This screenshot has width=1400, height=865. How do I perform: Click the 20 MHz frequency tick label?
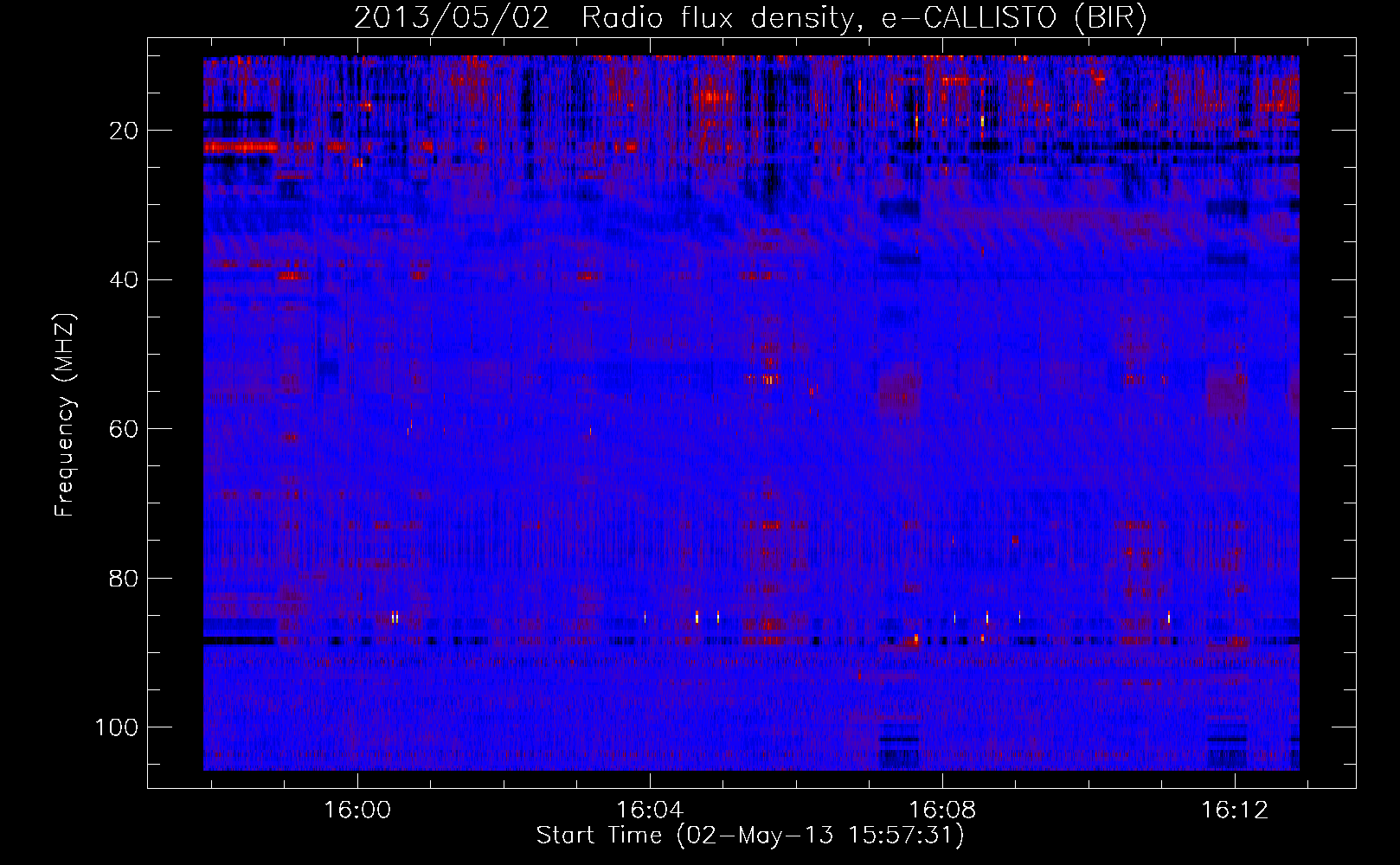click(x=124, y=131)
